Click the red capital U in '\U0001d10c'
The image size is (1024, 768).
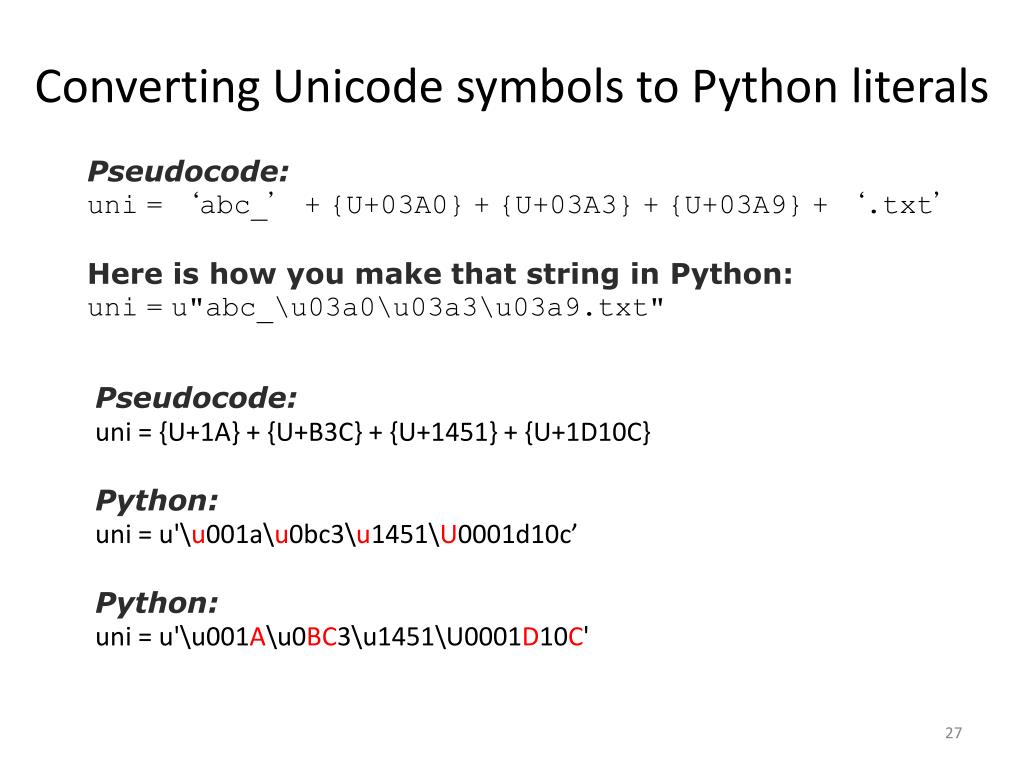click(449, 534)
